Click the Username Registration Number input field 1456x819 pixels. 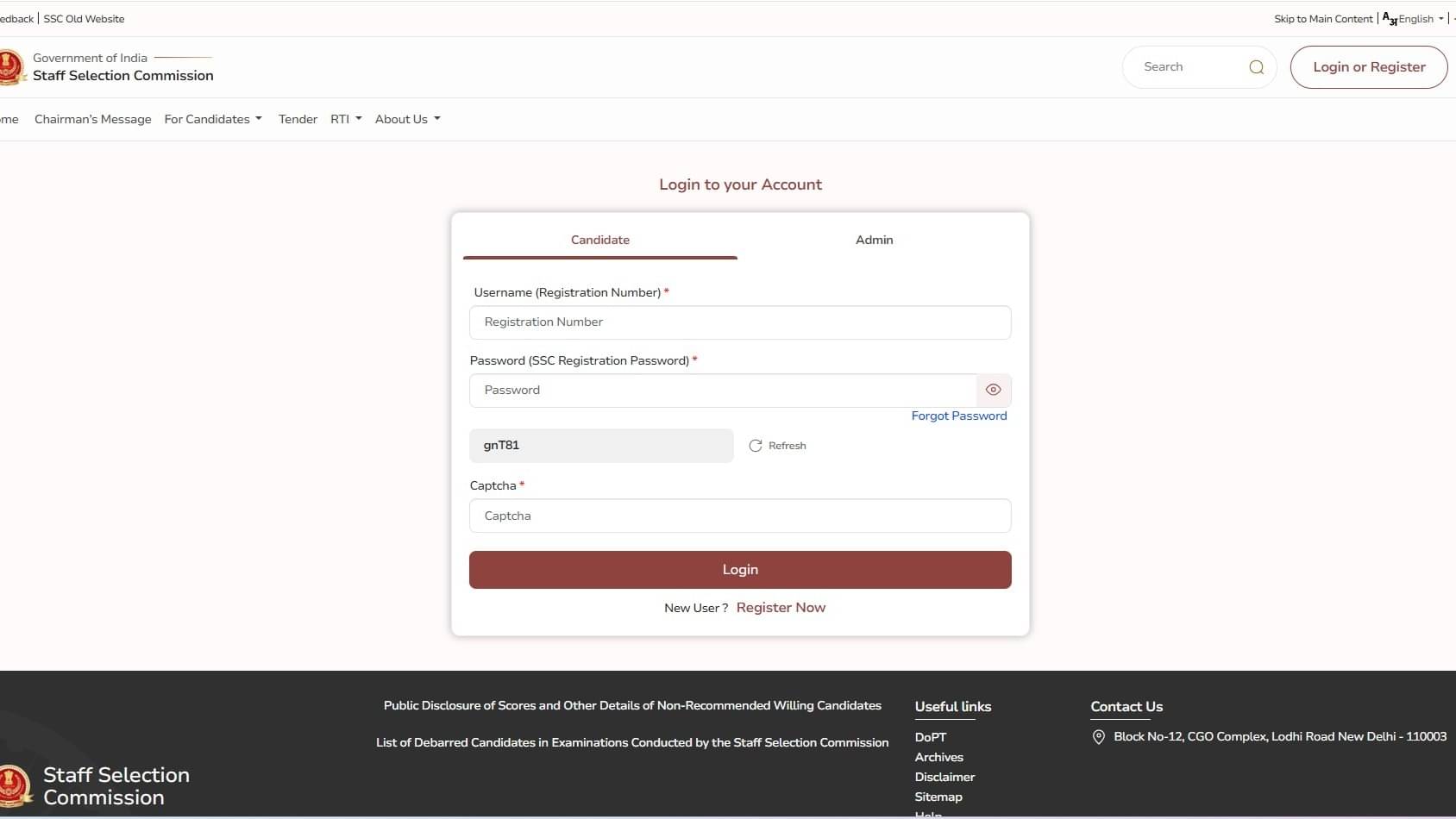coord(740,322)
